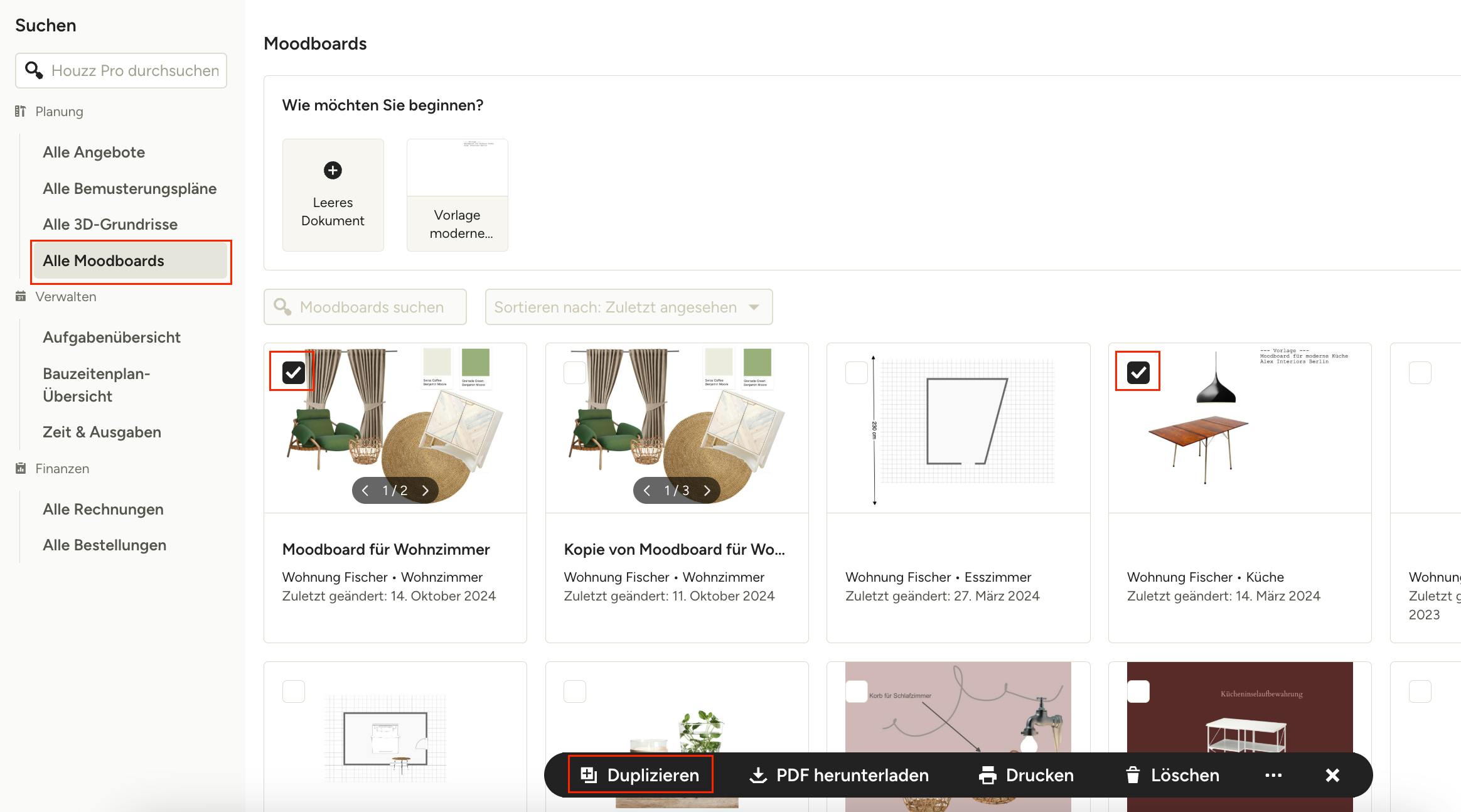Viewport: 1461px width, 812px height.
Task: Click the Verwalten section label
Action: point(66,296)
